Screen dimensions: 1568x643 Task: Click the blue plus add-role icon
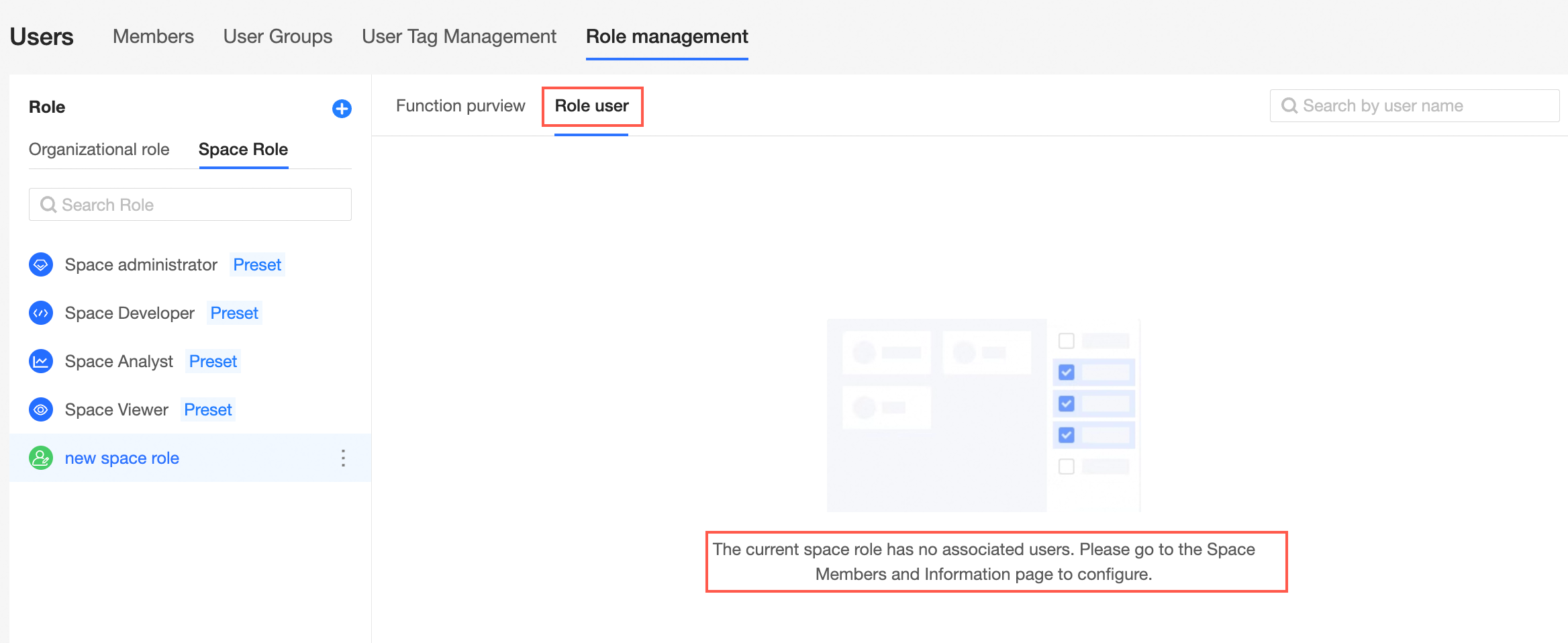pyautogui.click(x=342, y=108)
